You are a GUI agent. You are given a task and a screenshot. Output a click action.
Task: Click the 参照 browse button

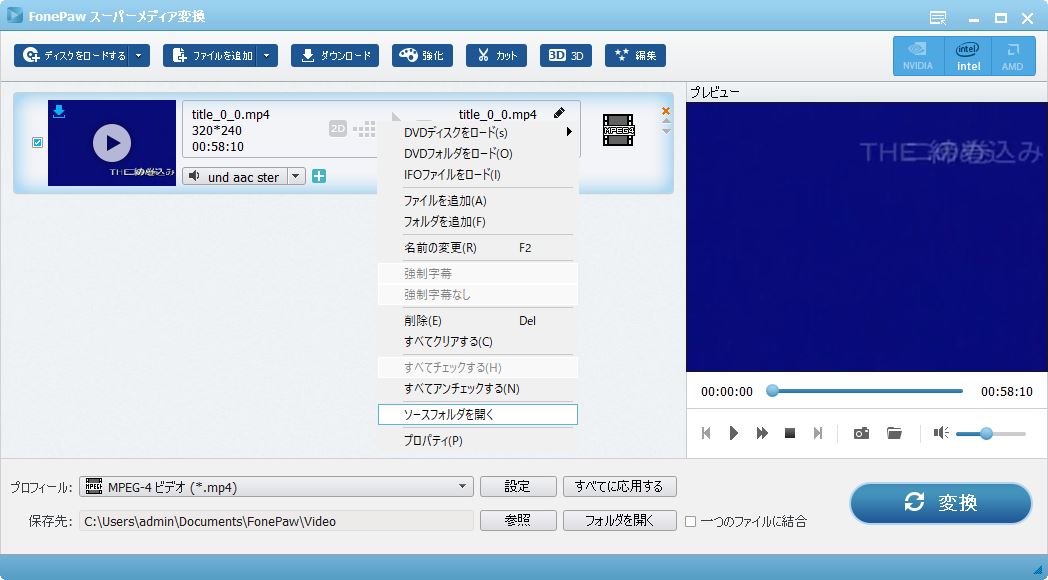click(x=517, y=521)
